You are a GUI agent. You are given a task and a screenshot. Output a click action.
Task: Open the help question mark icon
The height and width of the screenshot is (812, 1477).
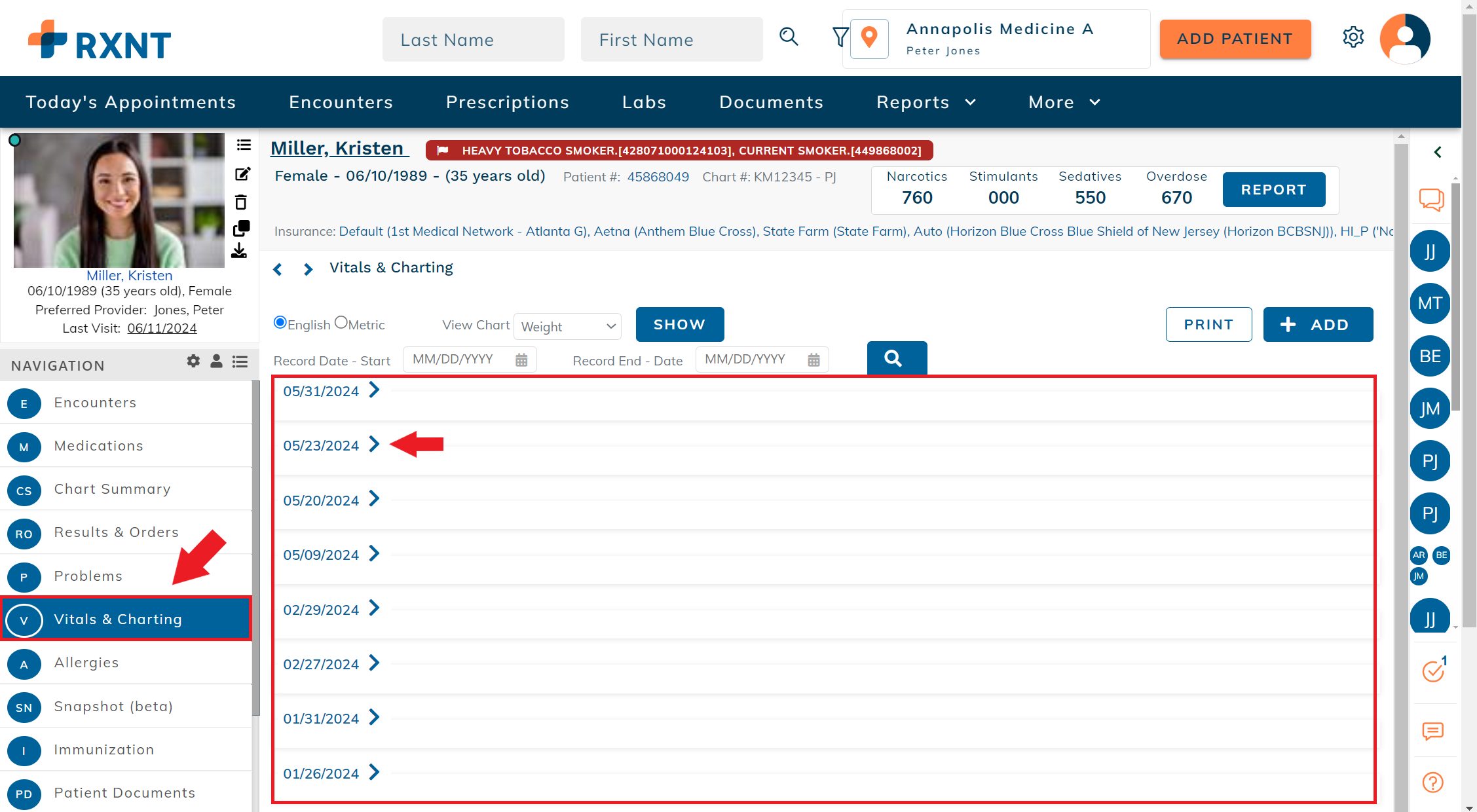click(x=1432, y=783)
